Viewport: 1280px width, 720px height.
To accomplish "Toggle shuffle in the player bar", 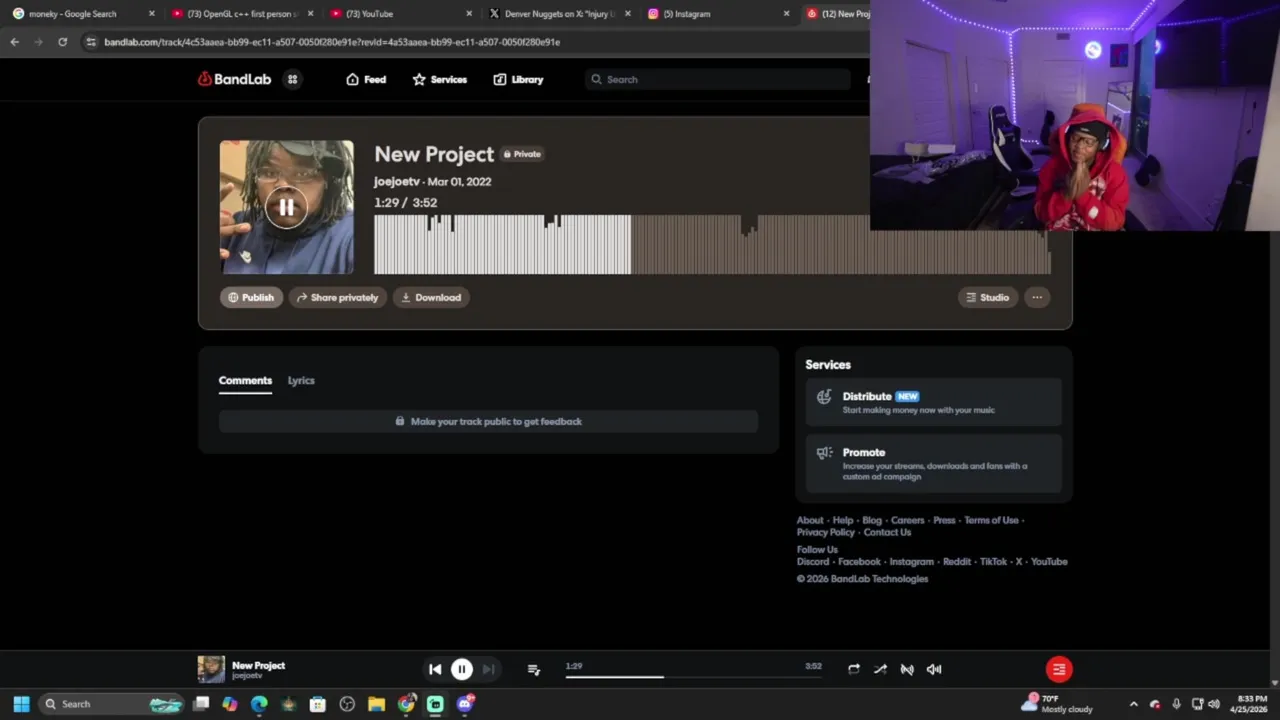I will pos(880,669).
